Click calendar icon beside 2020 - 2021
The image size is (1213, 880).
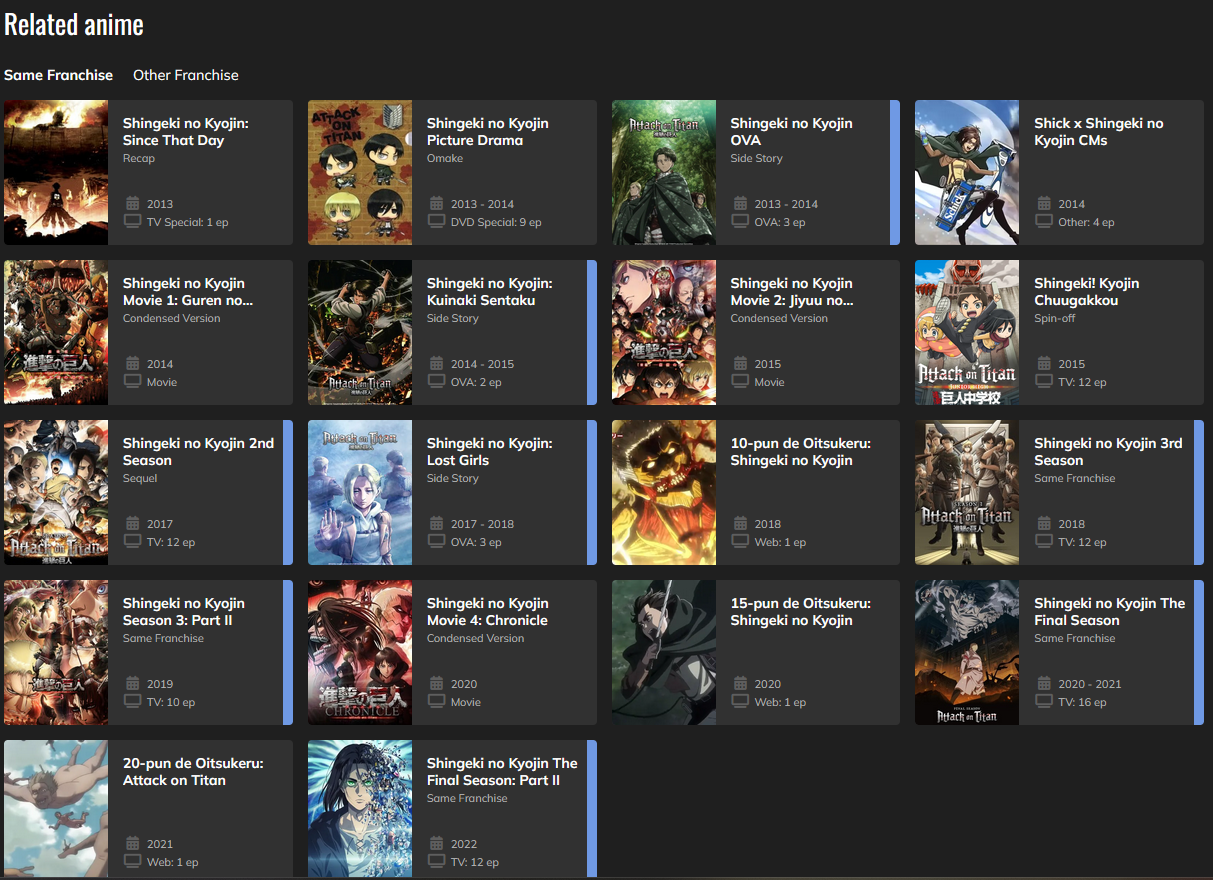pyautogui.click(x=1043, y=683)
